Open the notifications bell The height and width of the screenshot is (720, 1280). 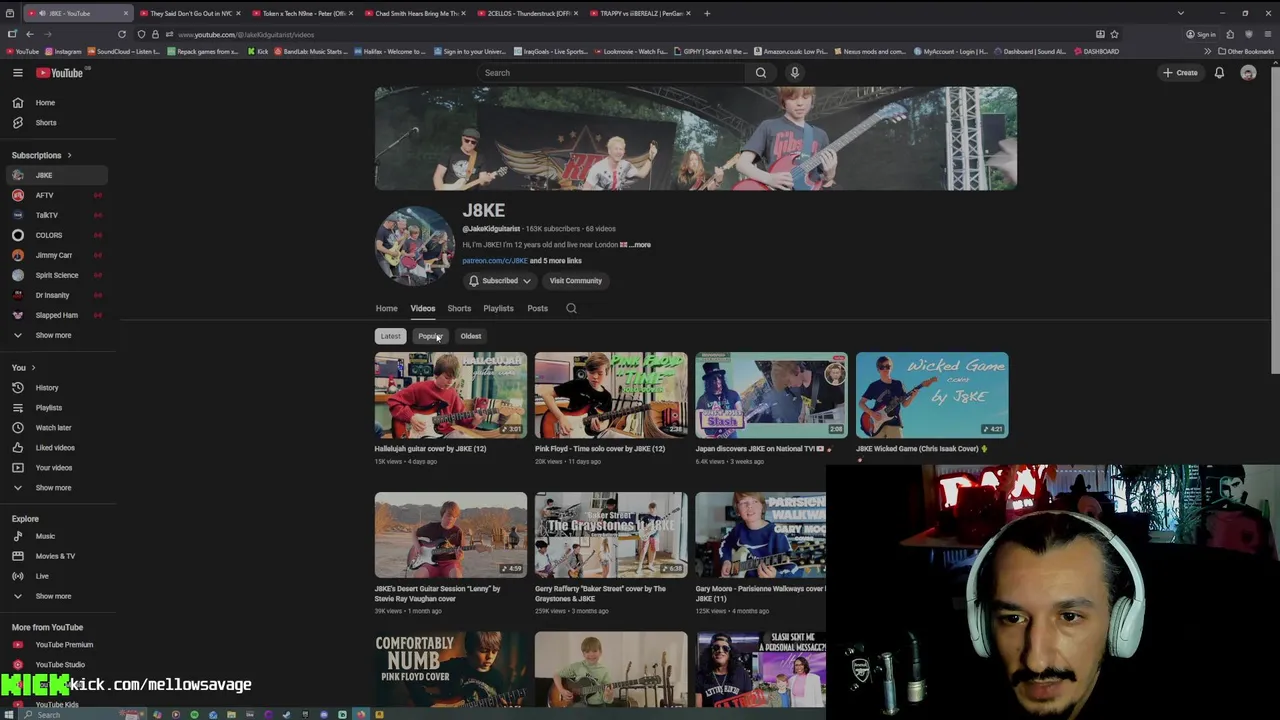tap(1219, 73)
